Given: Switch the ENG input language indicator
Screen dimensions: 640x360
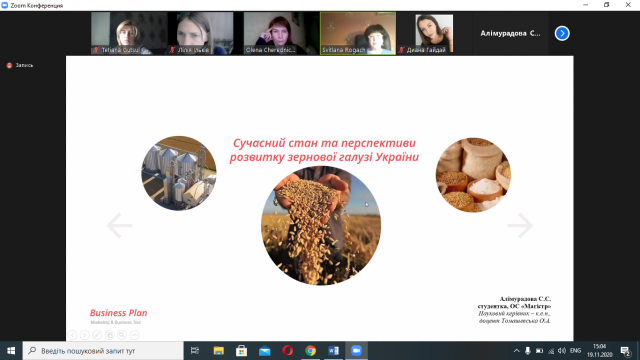Looking at the screenshot, I should click(x=575, y=351).
